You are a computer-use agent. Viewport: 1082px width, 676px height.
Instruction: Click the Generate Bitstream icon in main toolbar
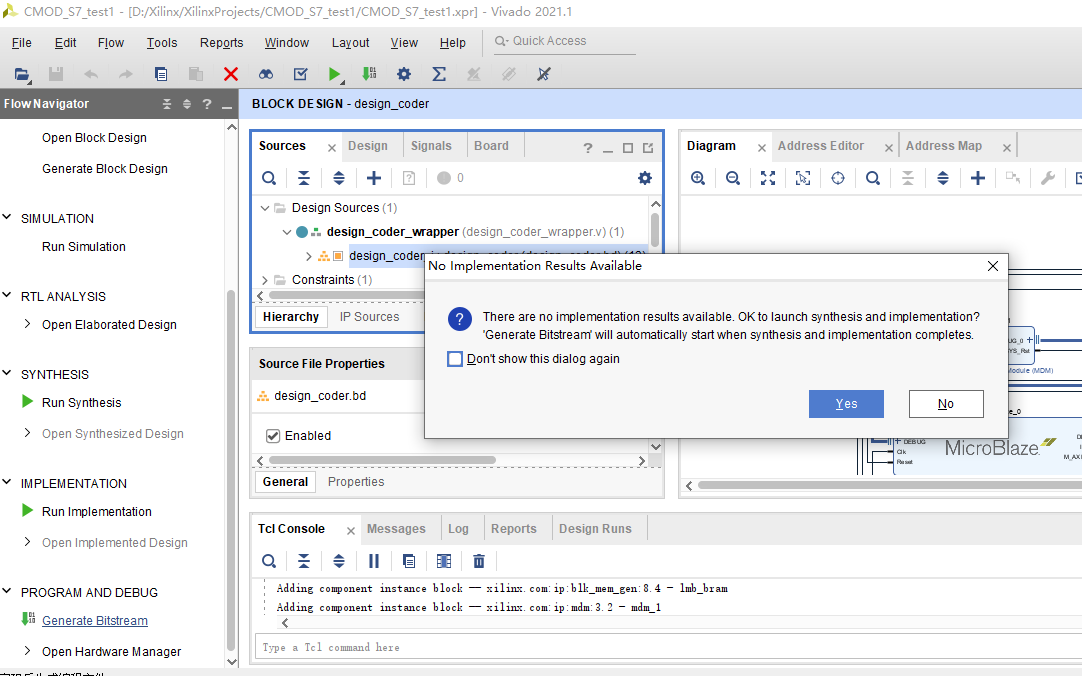(369, 74)
